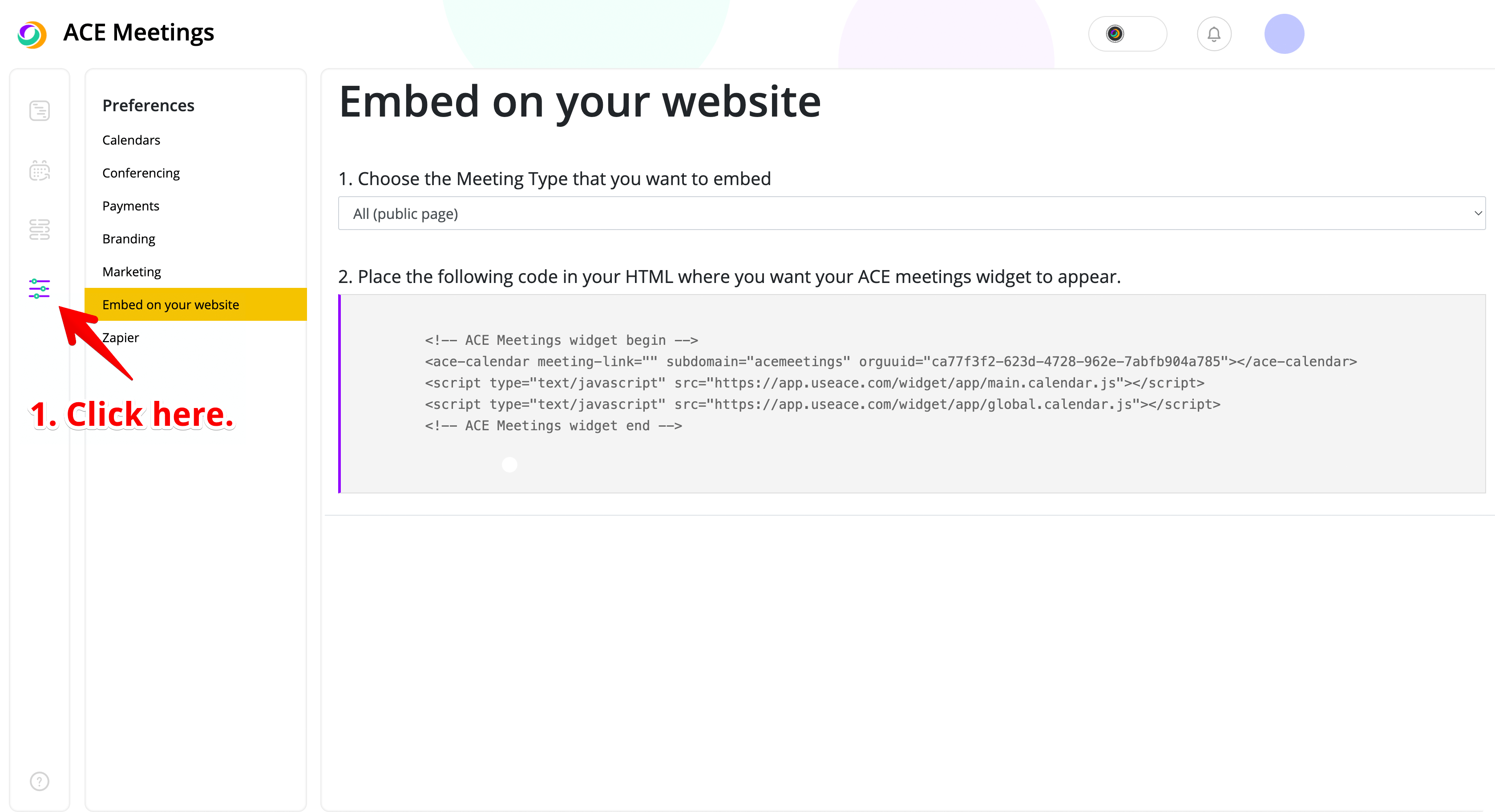The height and width of the screenshot is (812, 1495).
Task: Navigate to Marketing settings
Action: coord(132,272)
